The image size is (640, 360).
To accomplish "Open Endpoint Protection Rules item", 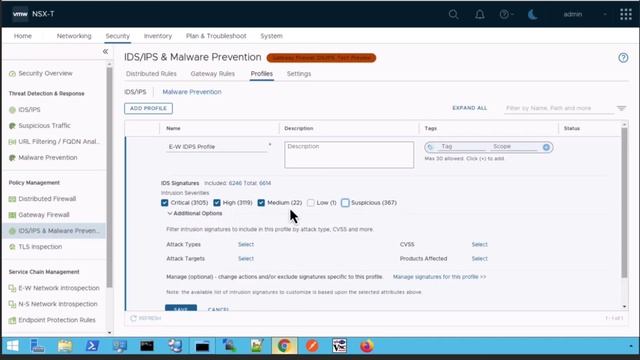I will tap(57, 320).
